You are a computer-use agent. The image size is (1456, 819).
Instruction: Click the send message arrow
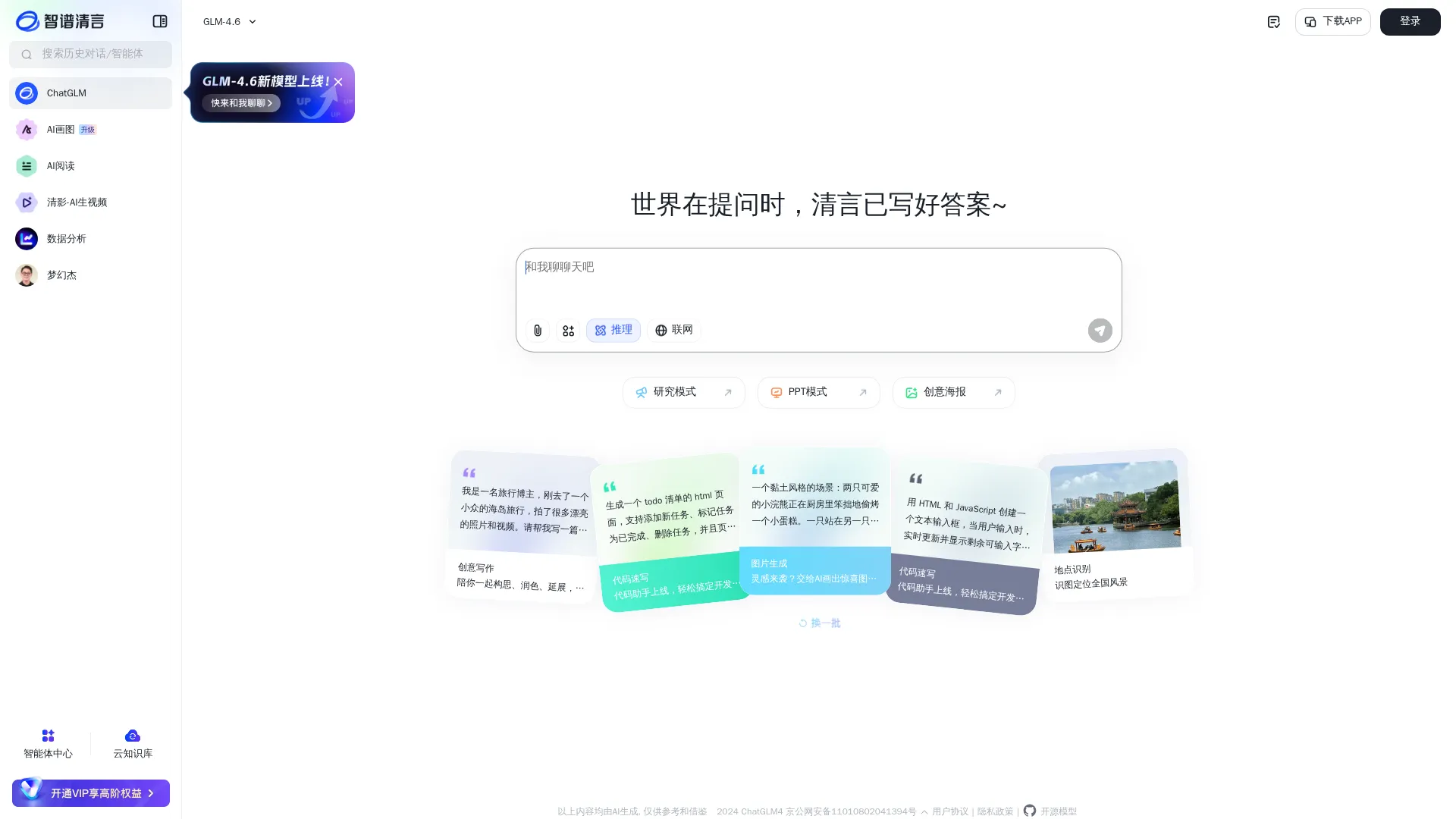tap(1100, 330)
